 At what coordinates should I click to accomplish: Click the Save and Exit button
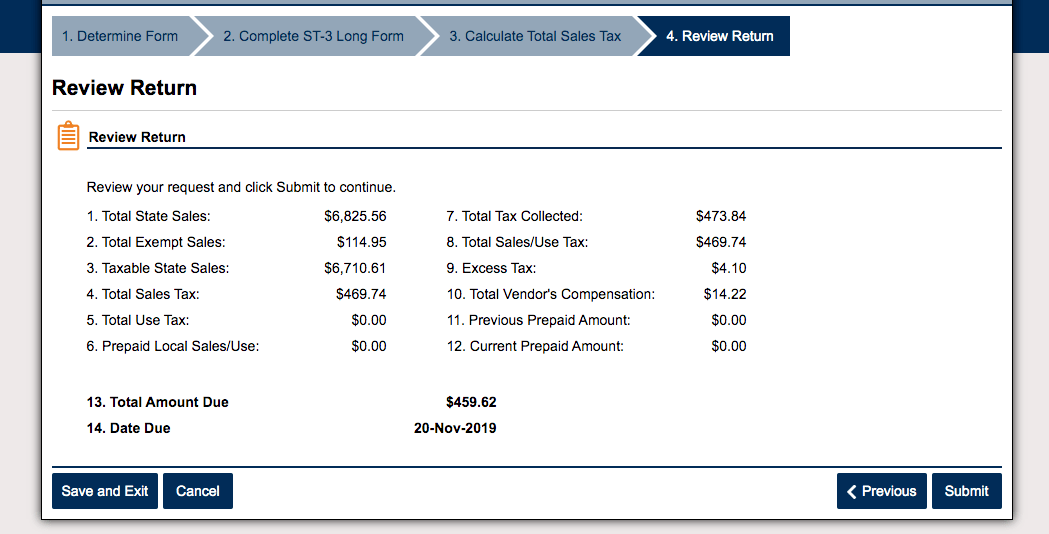click(x=105, y=491)
